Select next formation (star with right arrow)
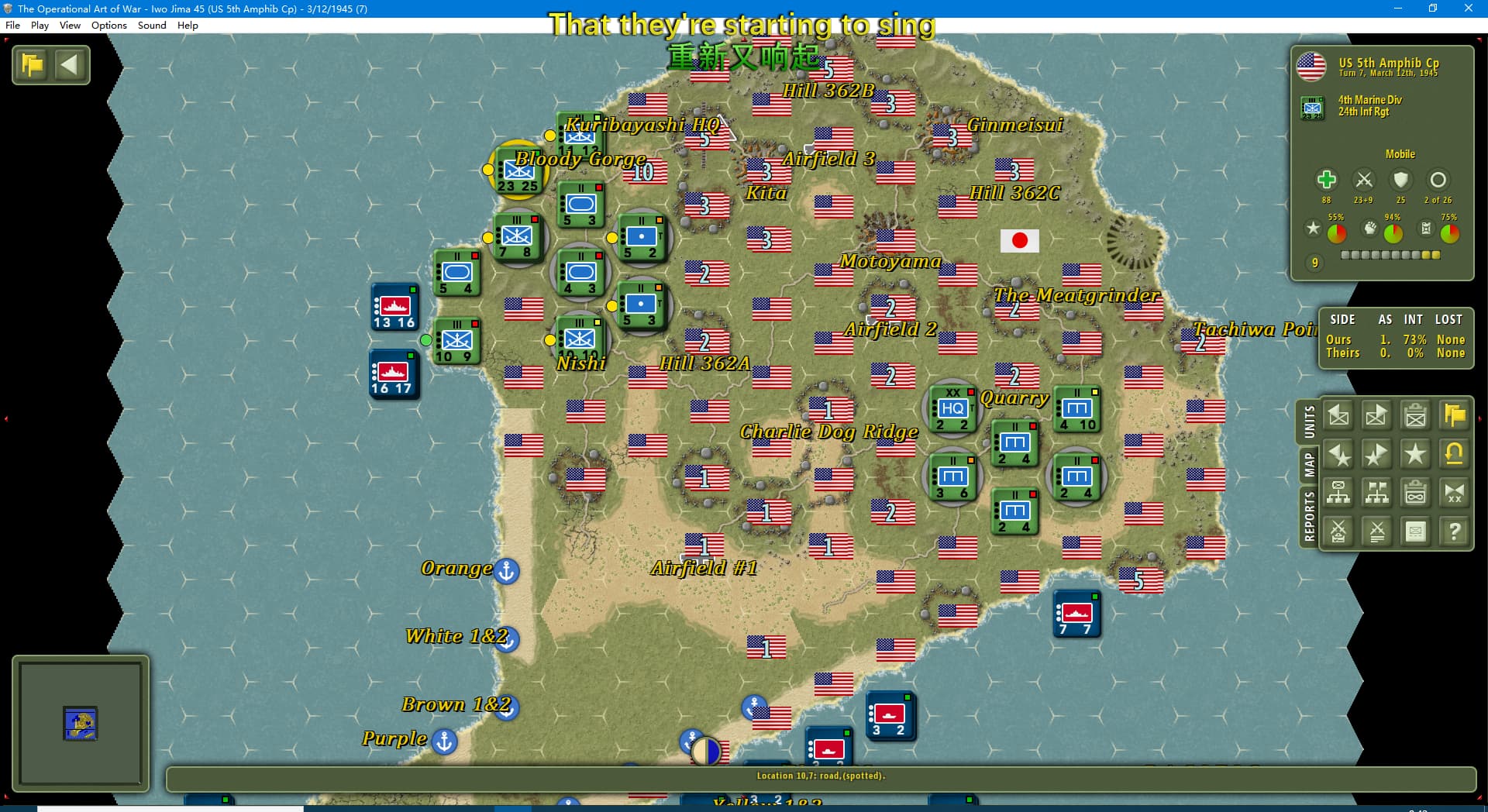Screen dimensions: 1488x812 click(x=1376, y=454)
